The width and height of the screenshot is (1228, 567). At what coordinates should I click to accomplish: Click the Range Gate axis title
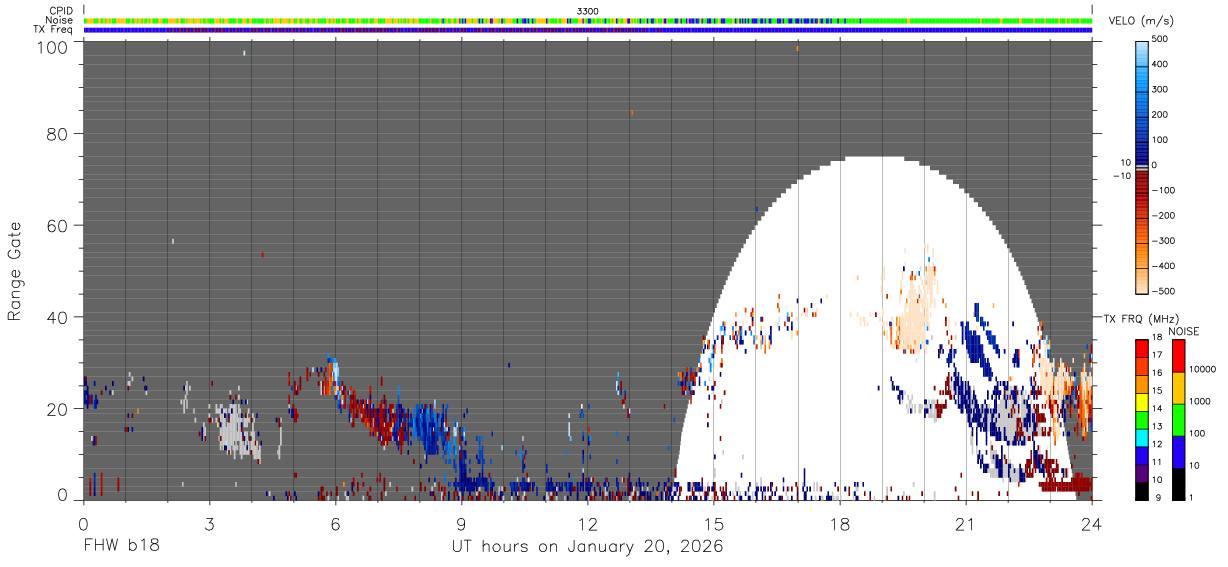tap(15, 271)
